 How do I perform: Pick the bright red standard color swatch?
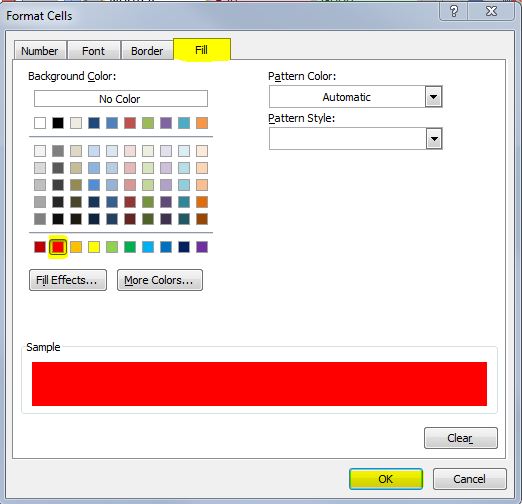(58, 247)
